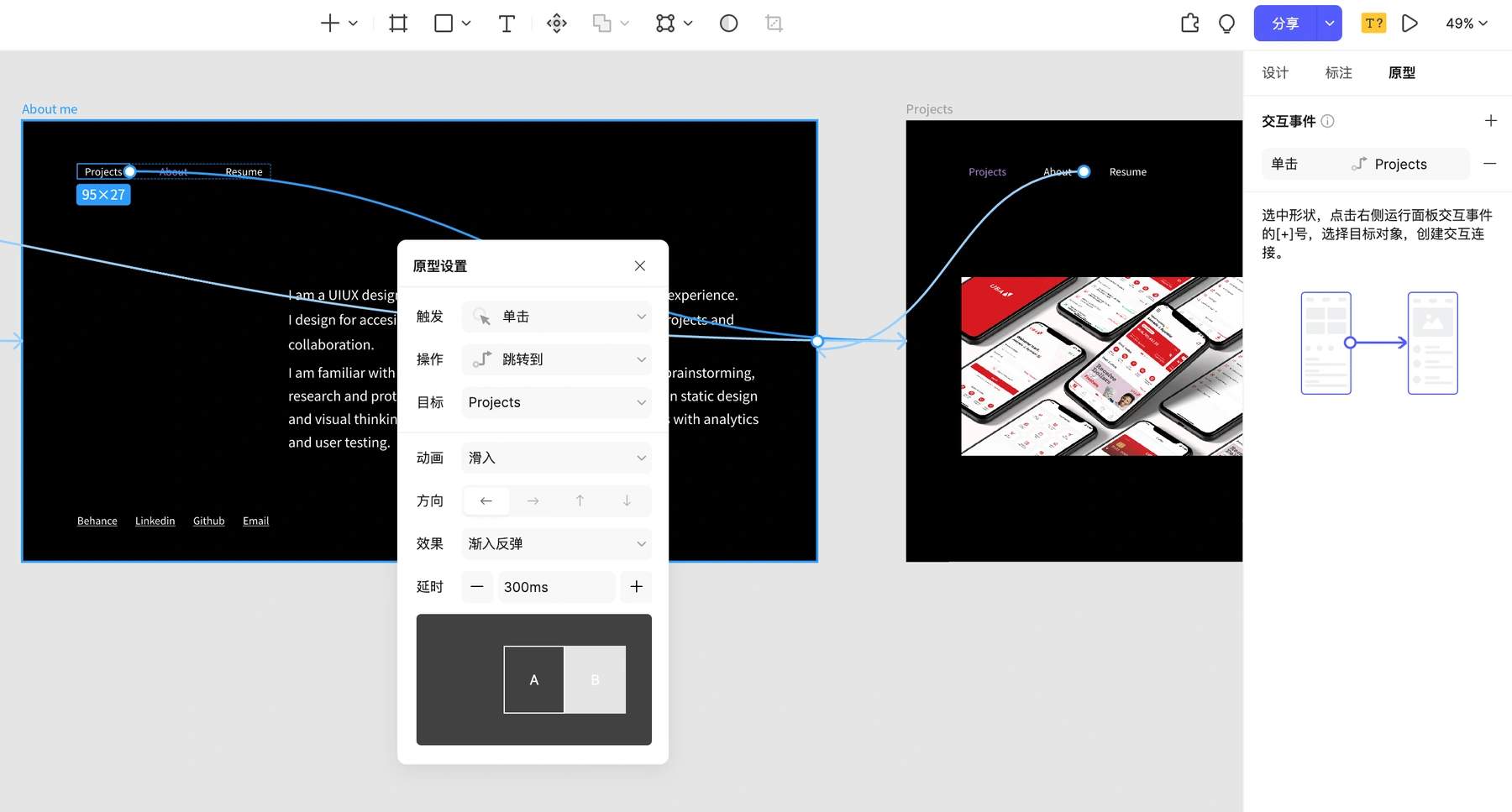Screen dimensions: 1512x812
Task: Click the blue 分享 share button
Action: (x=1286, y=24)
